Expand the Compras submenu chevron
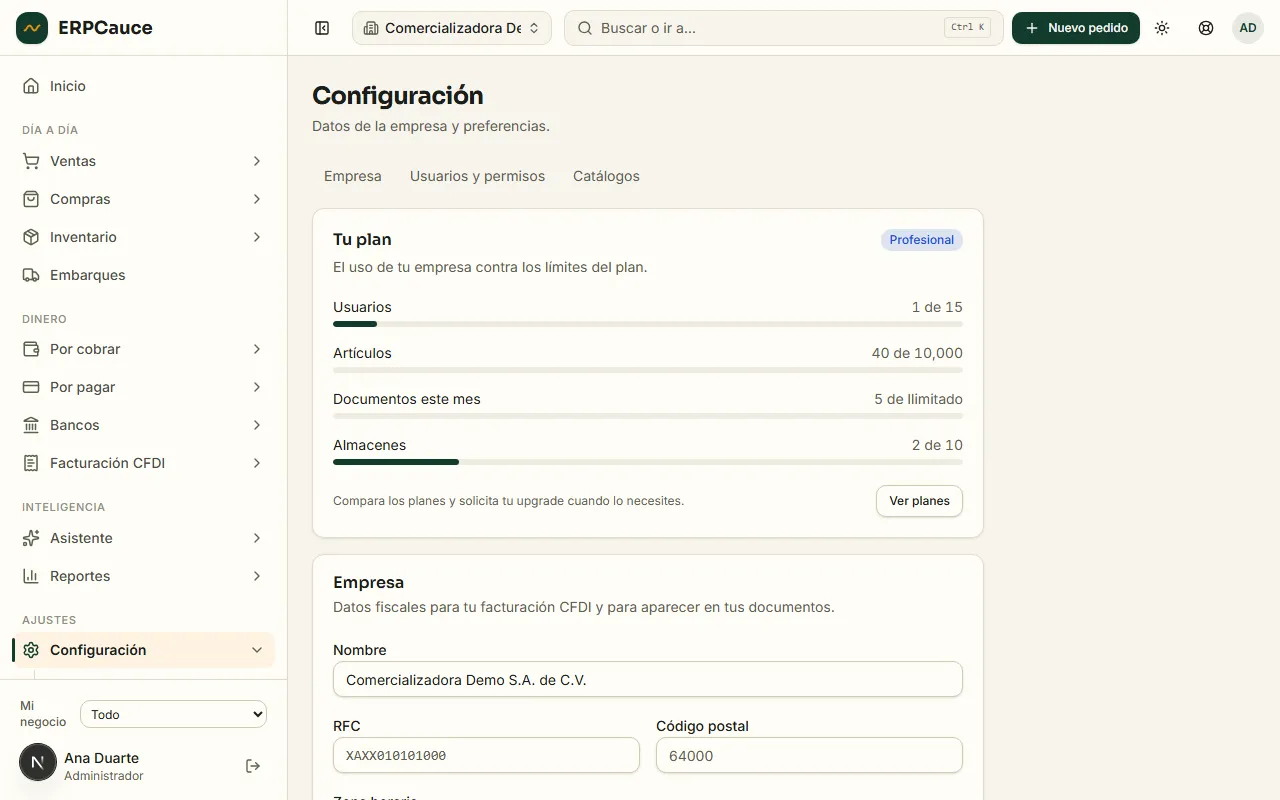The height and width of the screenshot is (800, 1280). pyautogui.click(x=257, y=199)
